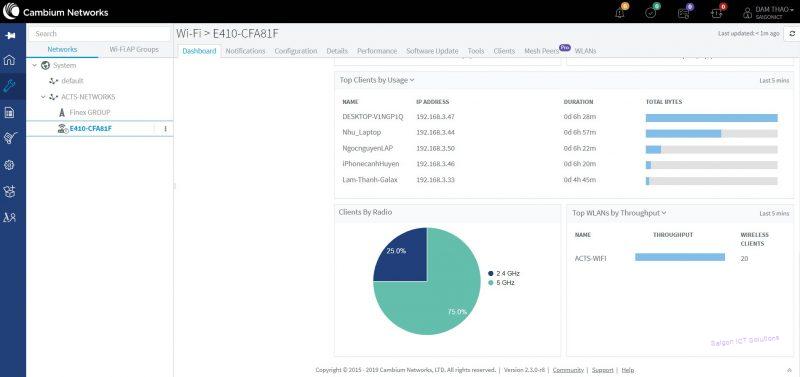Select default network in tree

[x=72, y=81]
